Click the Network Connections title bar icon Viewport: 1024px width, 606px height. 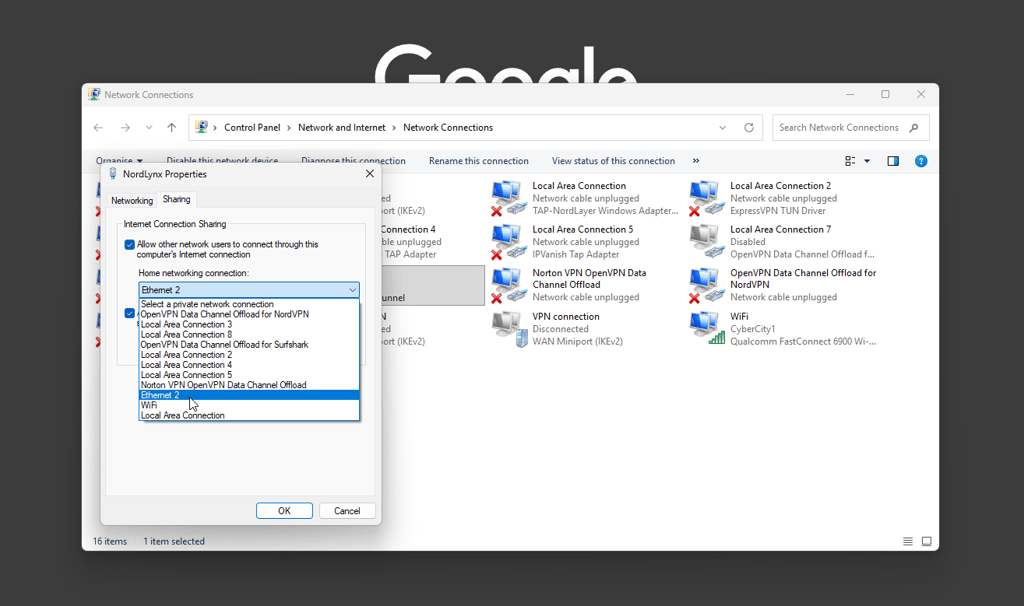94,95
